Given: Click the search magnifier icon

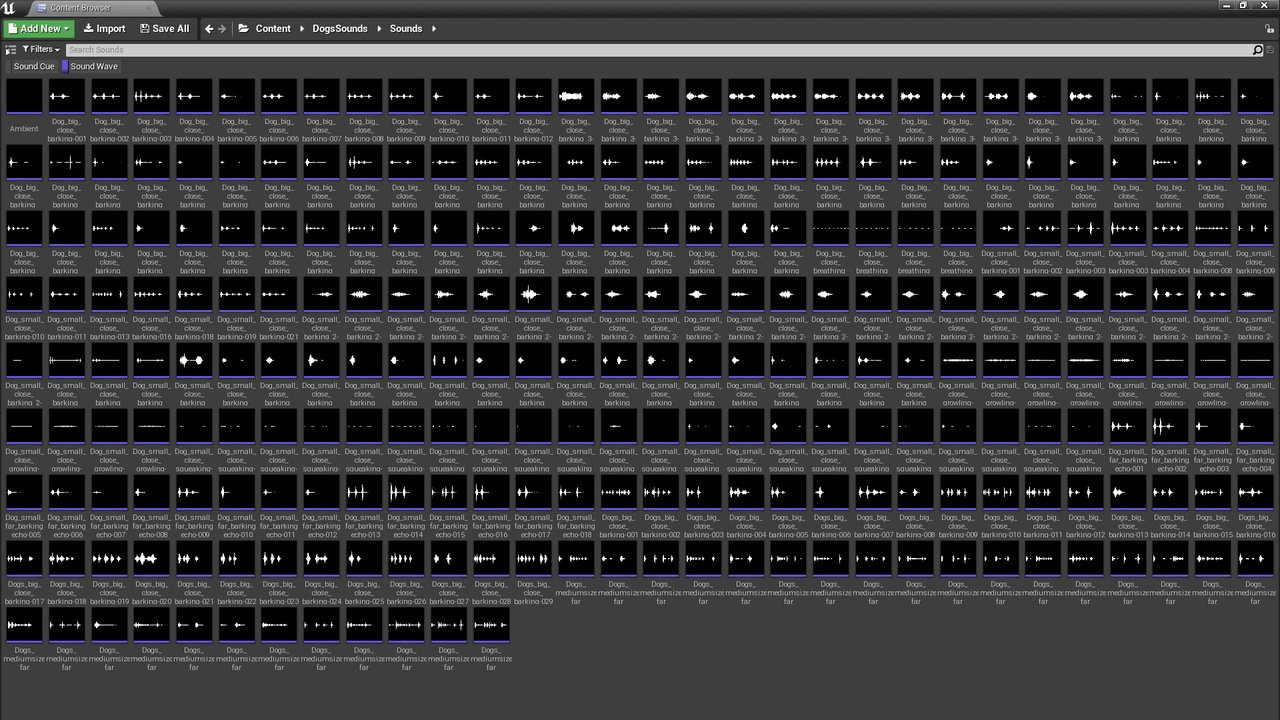Looking at the screenshot, I should coord(1258,49).
